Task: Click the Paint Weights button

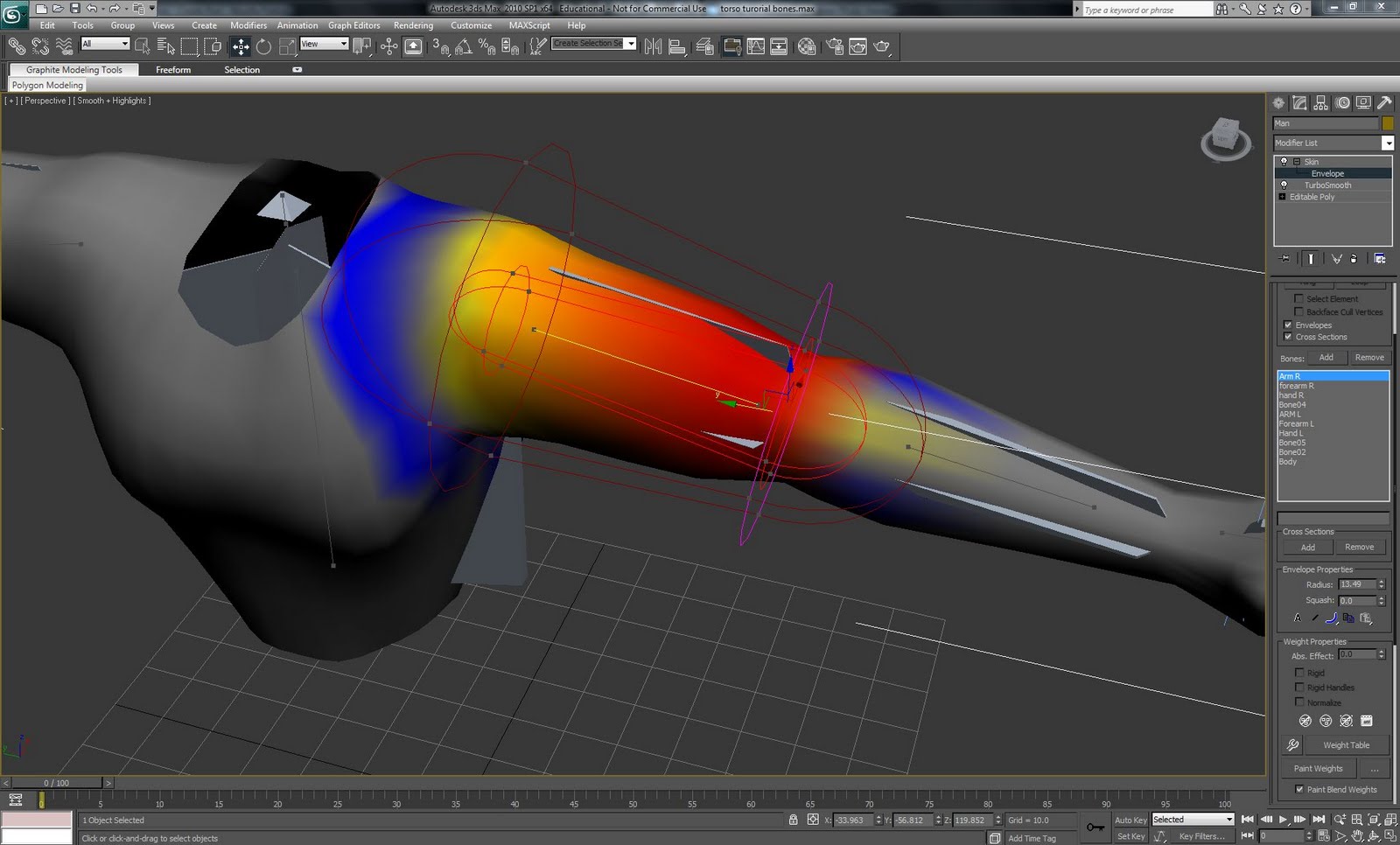Action: 1318,768
